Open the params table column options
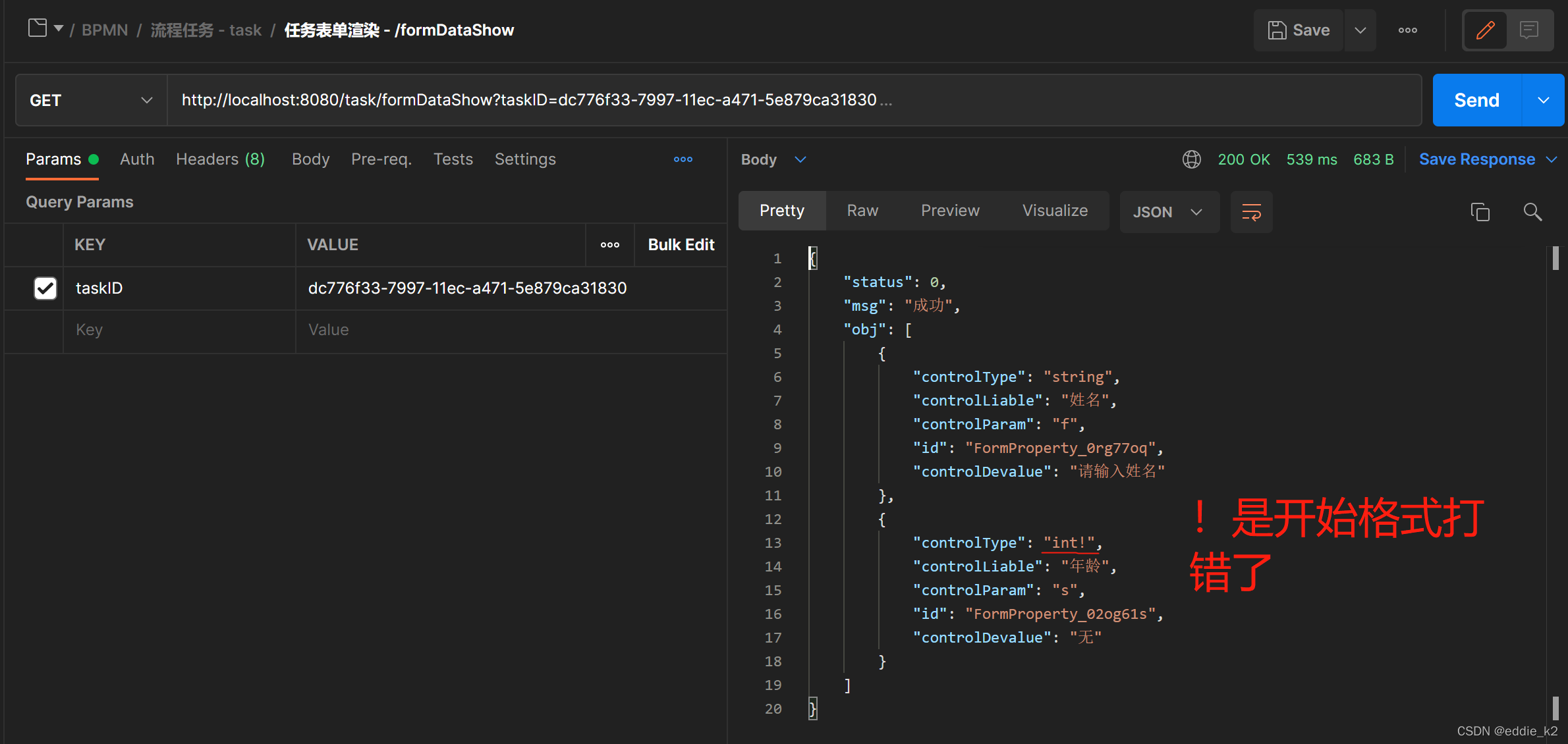Viewport: 1568px width, 744px height. click(610, 245)
